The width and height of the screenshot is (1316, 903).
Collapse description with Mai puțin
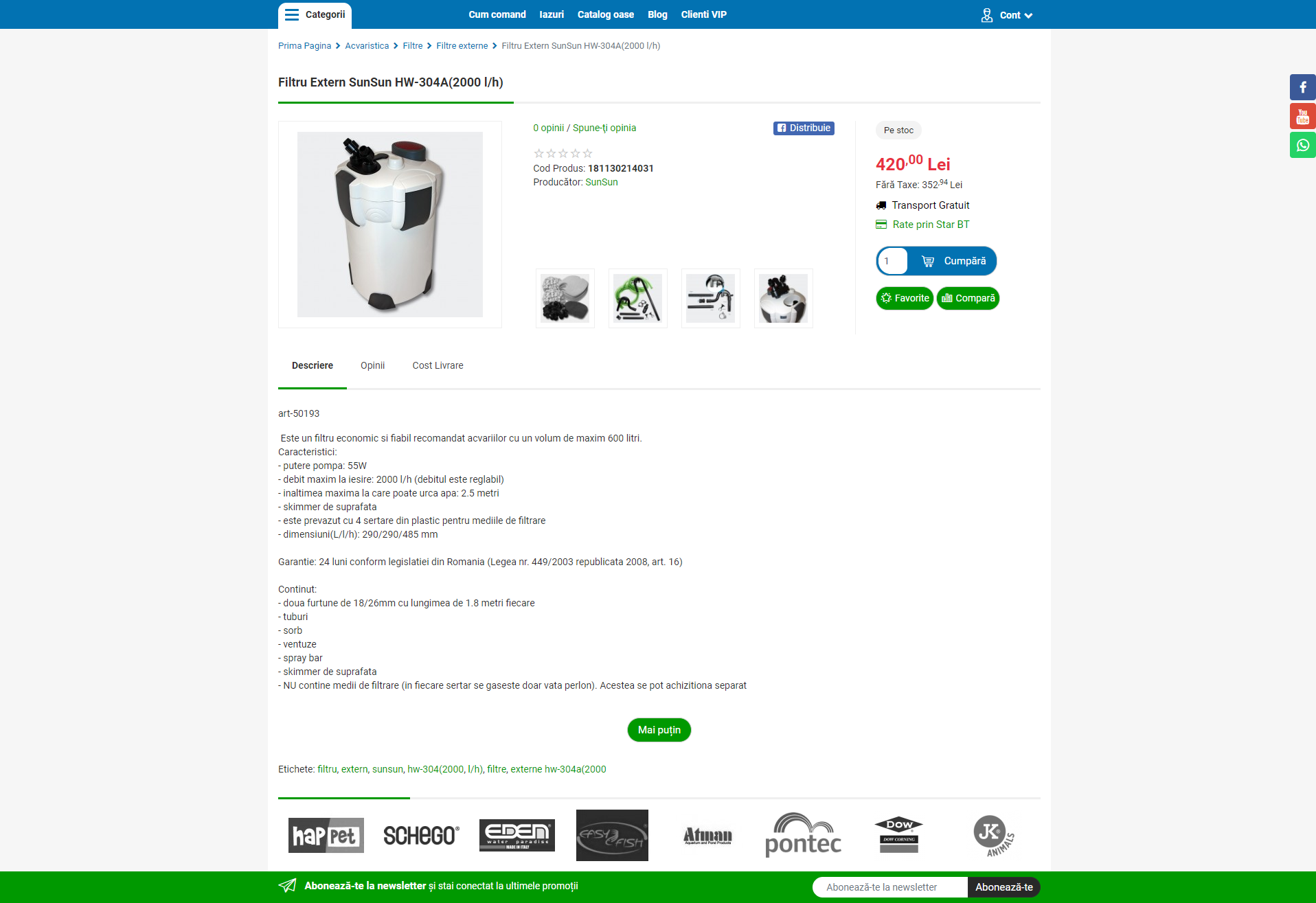(x=659, y=730)
